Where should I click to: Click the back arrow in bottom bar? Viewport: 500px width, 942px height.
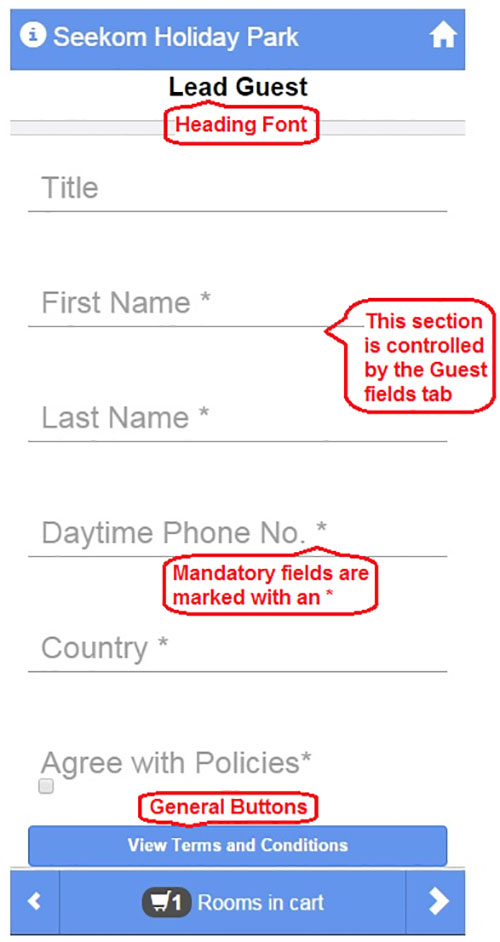click(35, 901)
